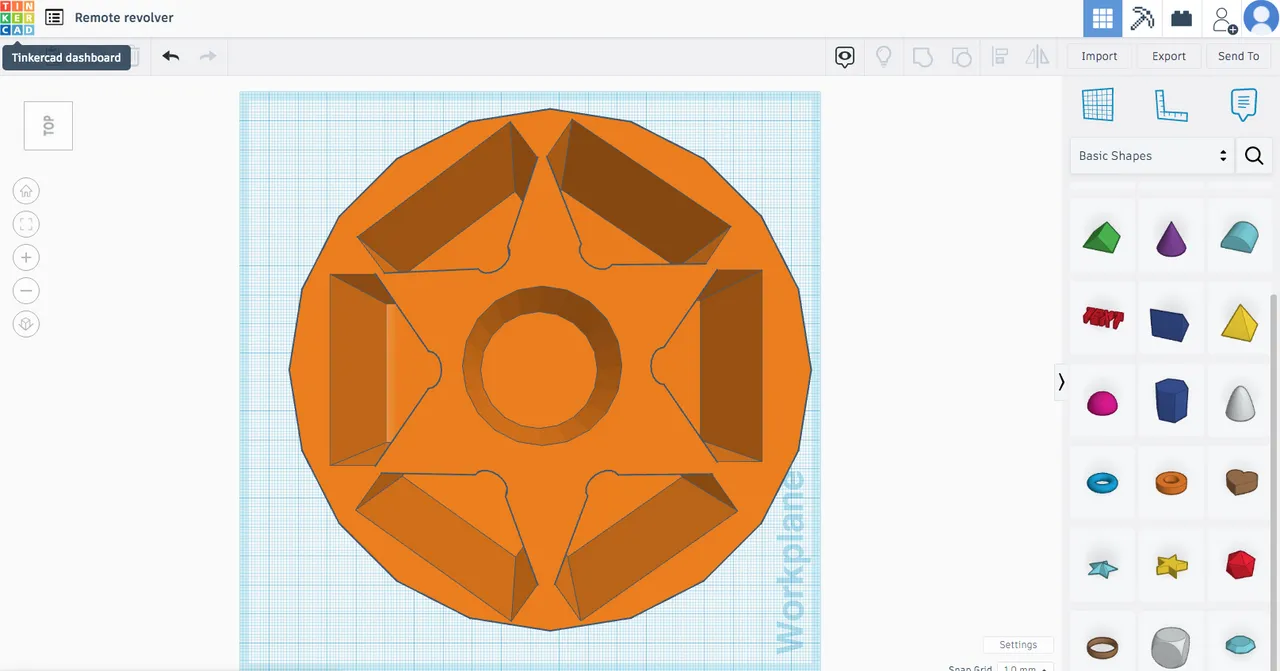Pick the green Roof shape
The width and height of the screenshot is (1280, 671).
click(1102, 237)
